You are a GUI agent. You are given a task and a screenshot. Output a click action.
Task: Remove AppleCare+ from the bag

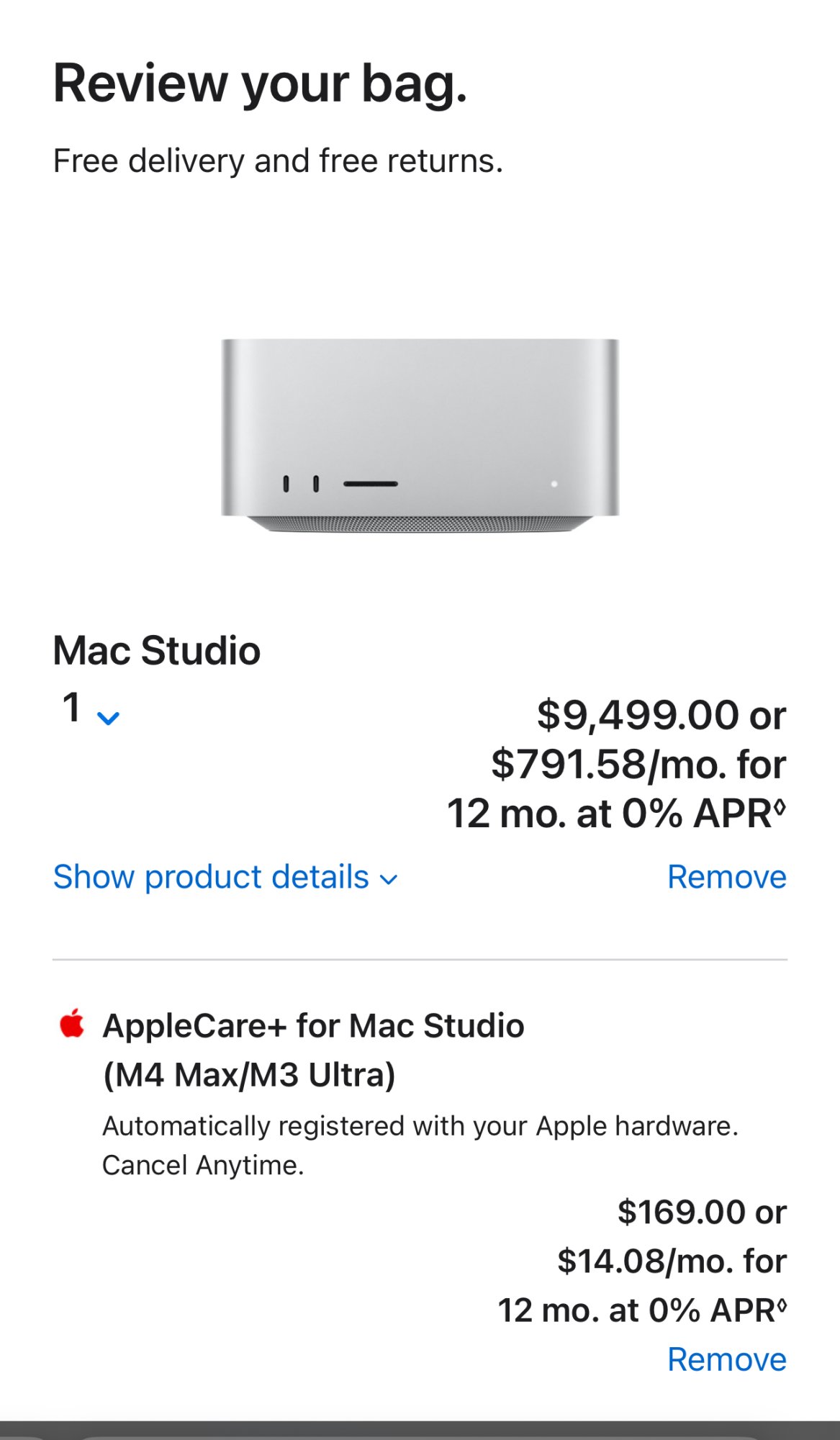726,1359
